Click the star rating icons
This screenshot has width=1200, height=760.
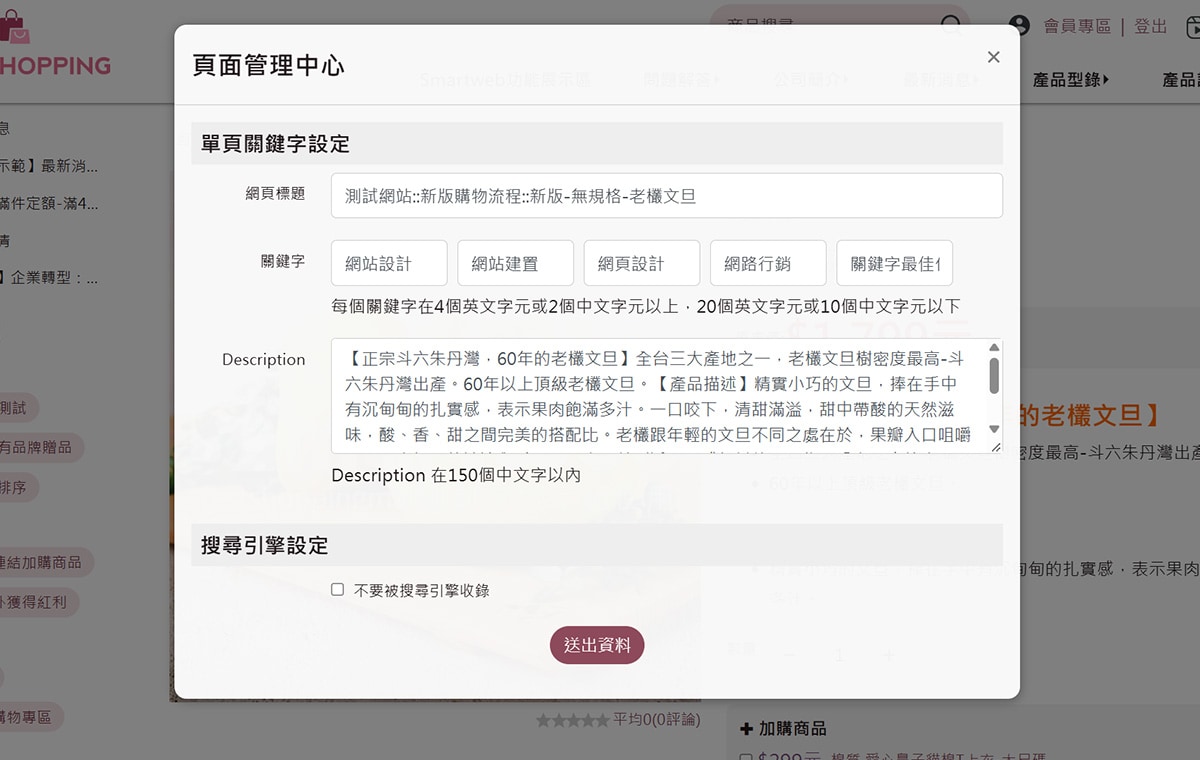click(572, 720)
